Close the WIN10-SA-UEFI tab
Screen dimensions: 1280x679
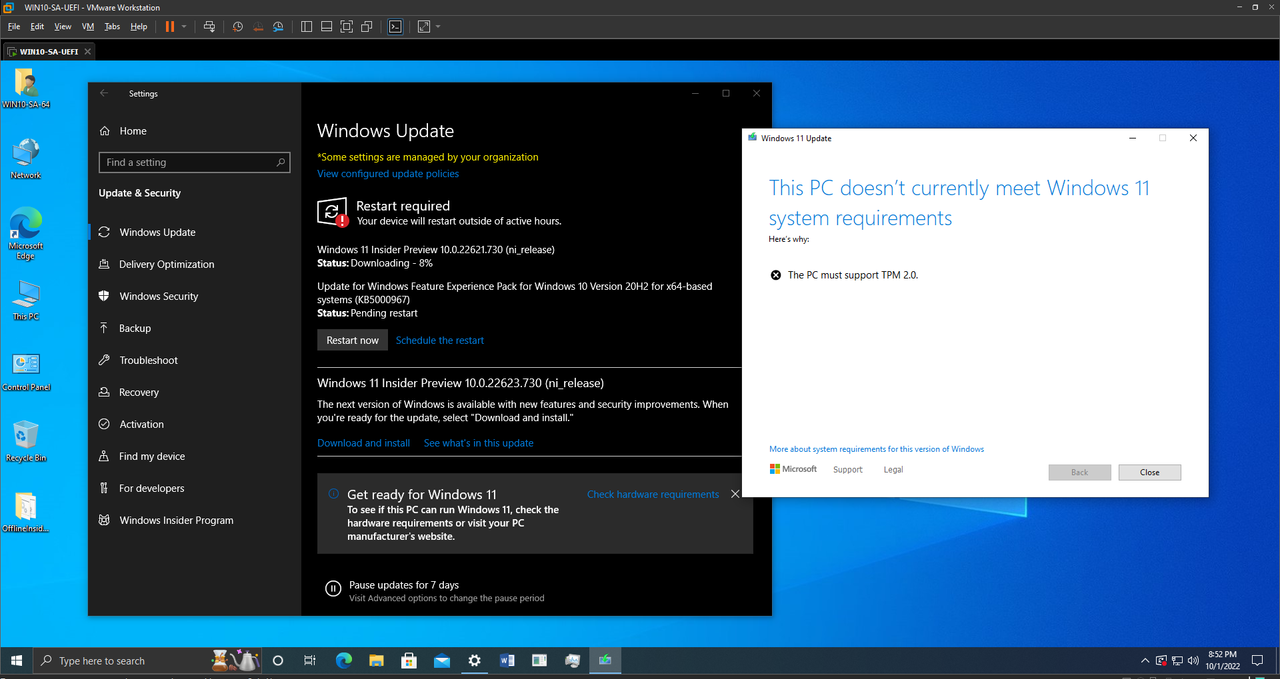[x=88, y=51]
